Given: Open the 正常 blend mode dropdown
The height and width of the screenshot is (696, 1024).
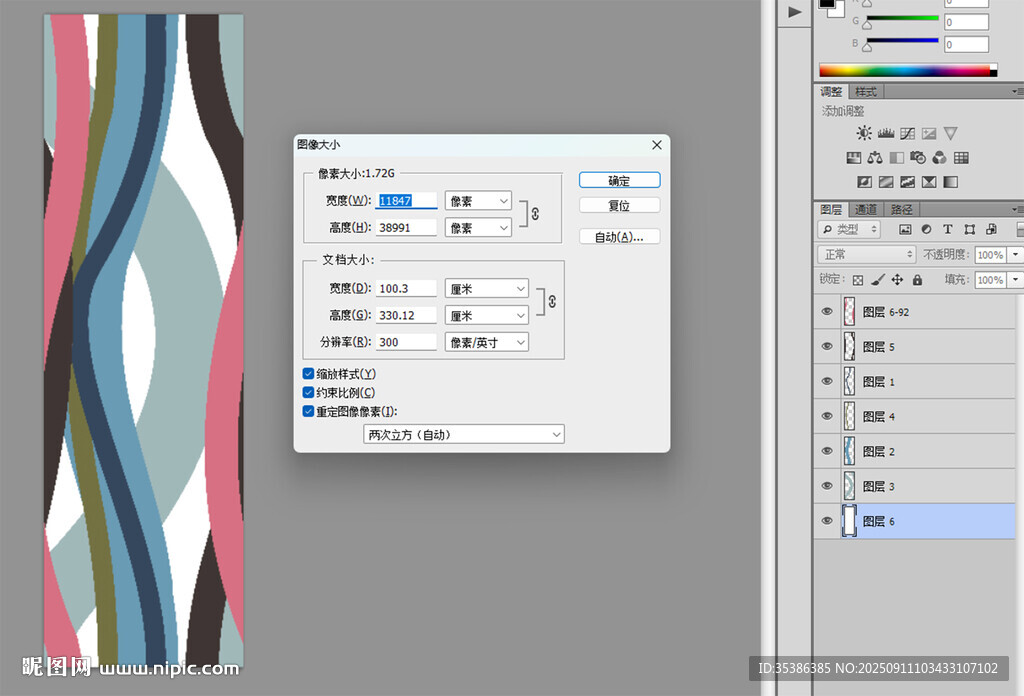Looking at the screenshot, I should pyautogui.click(x=866, y=255).
